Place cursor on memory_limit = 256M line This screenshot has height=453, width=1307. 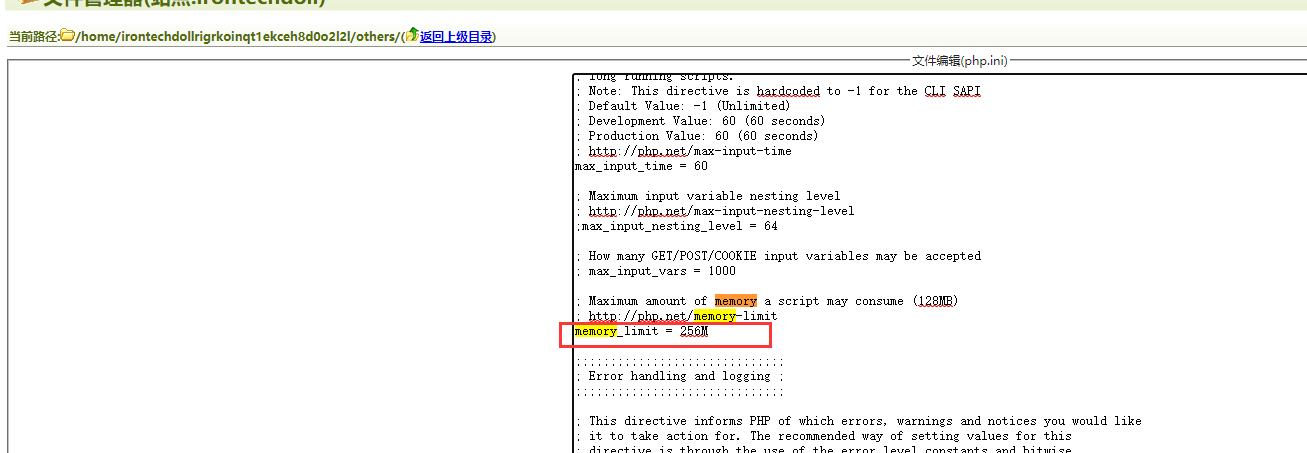(x=640, y=331)
